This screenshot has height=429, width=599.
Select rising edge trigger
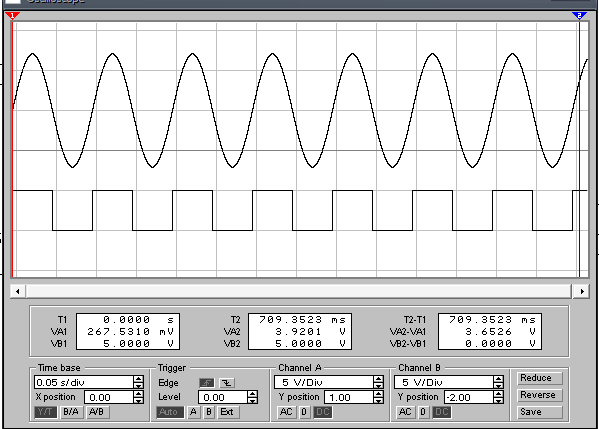(207, 382)
